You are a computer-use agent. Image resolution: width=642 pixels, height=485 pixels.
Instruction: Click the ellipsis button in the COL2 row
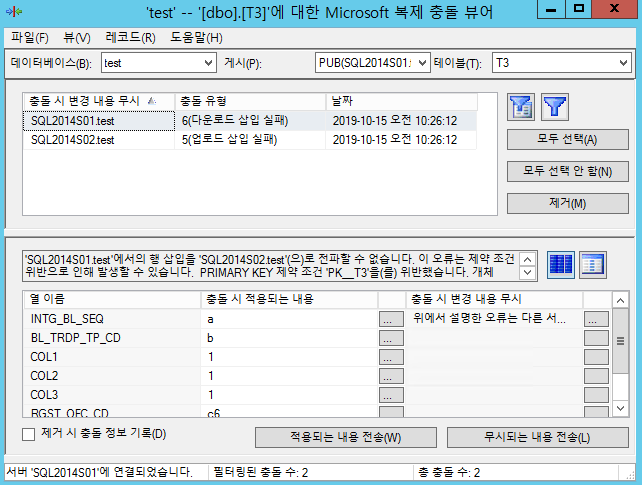(x=391, y=376)
